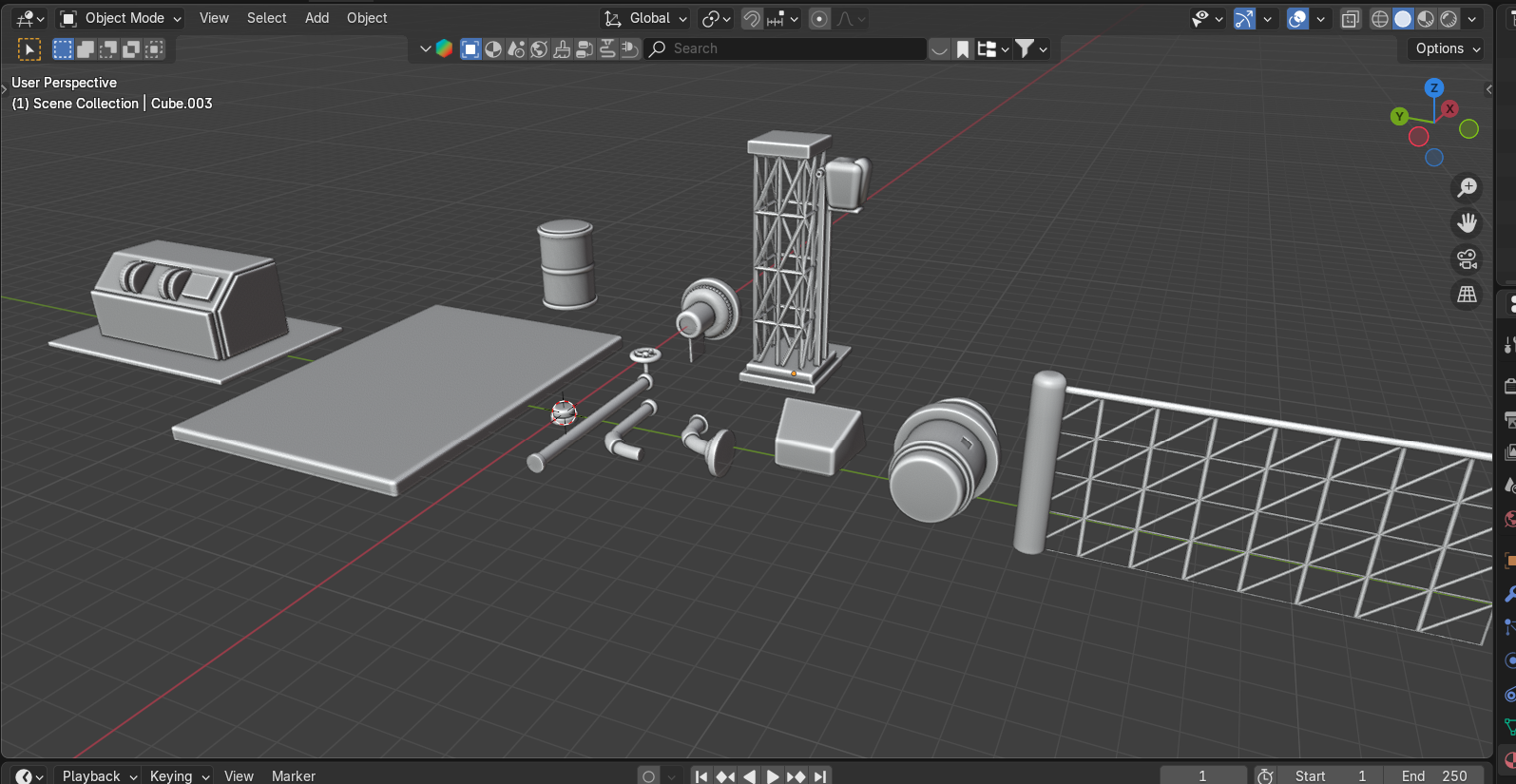1516x784 pixels.
Task: Click the bookmark icon next to search field
Action: (963, 48)
